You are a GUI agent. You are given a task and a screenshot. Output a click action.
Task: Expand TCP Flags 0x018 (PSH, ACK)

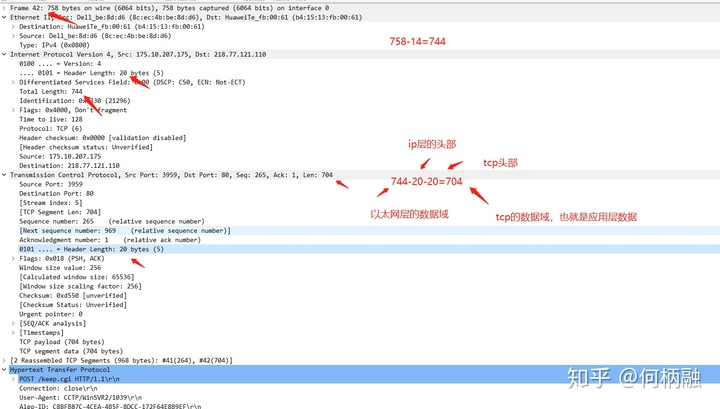(x=13, y=258)
